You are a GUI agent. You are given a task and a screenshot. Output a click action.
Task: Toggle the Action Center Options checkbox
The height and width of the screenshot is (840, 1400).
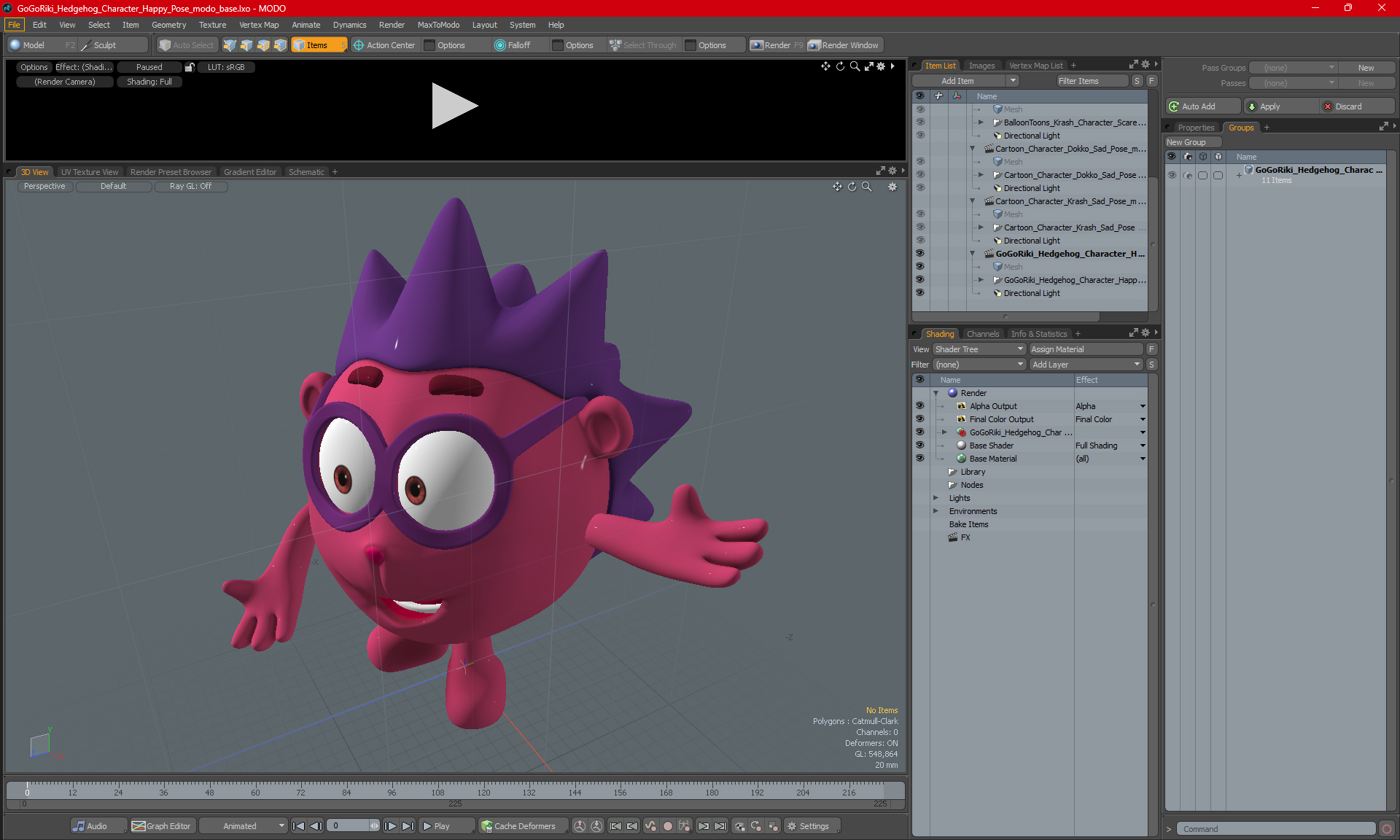tap(429, 45)
